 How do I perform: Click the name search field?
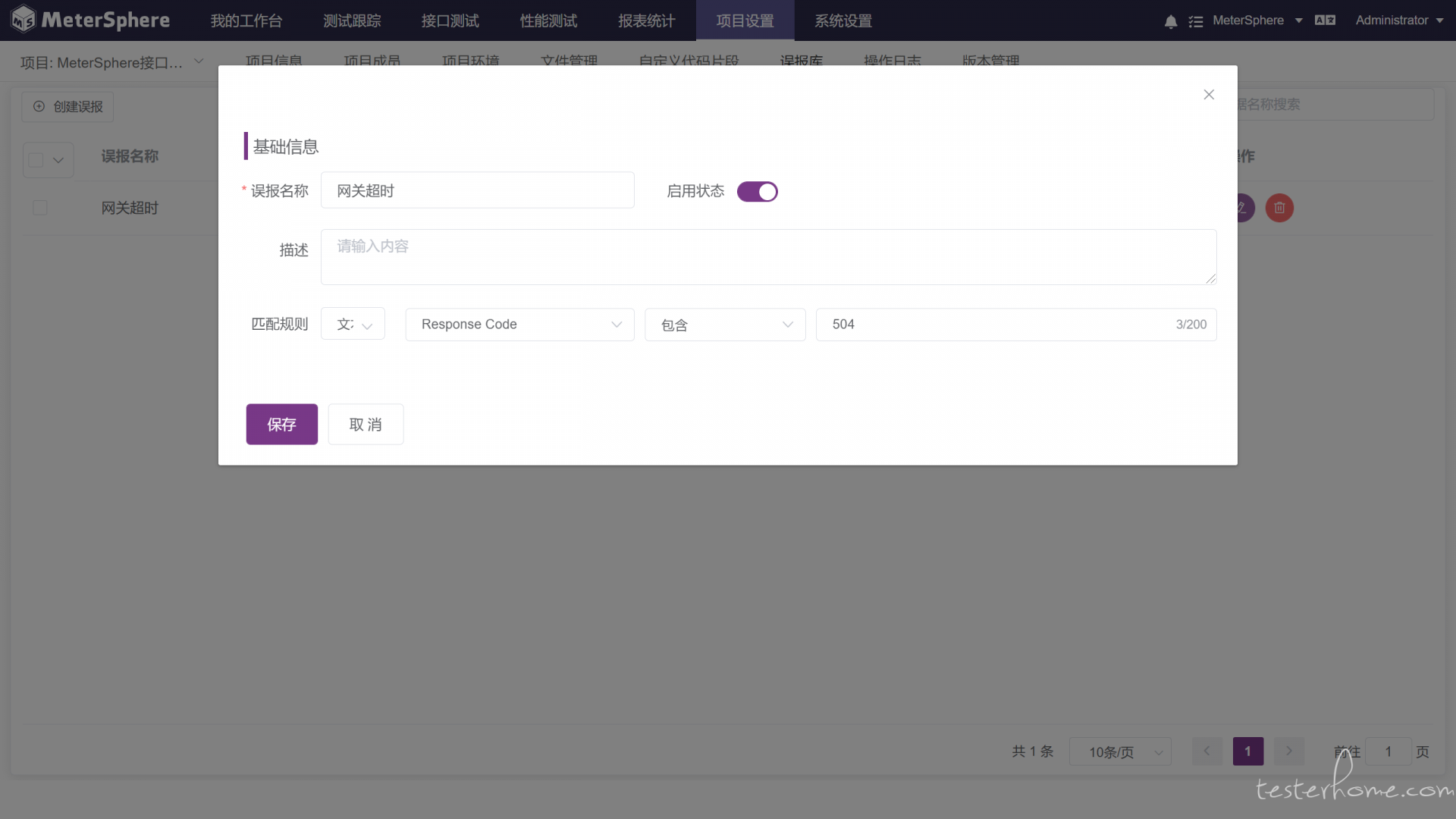pos(1335,104)
